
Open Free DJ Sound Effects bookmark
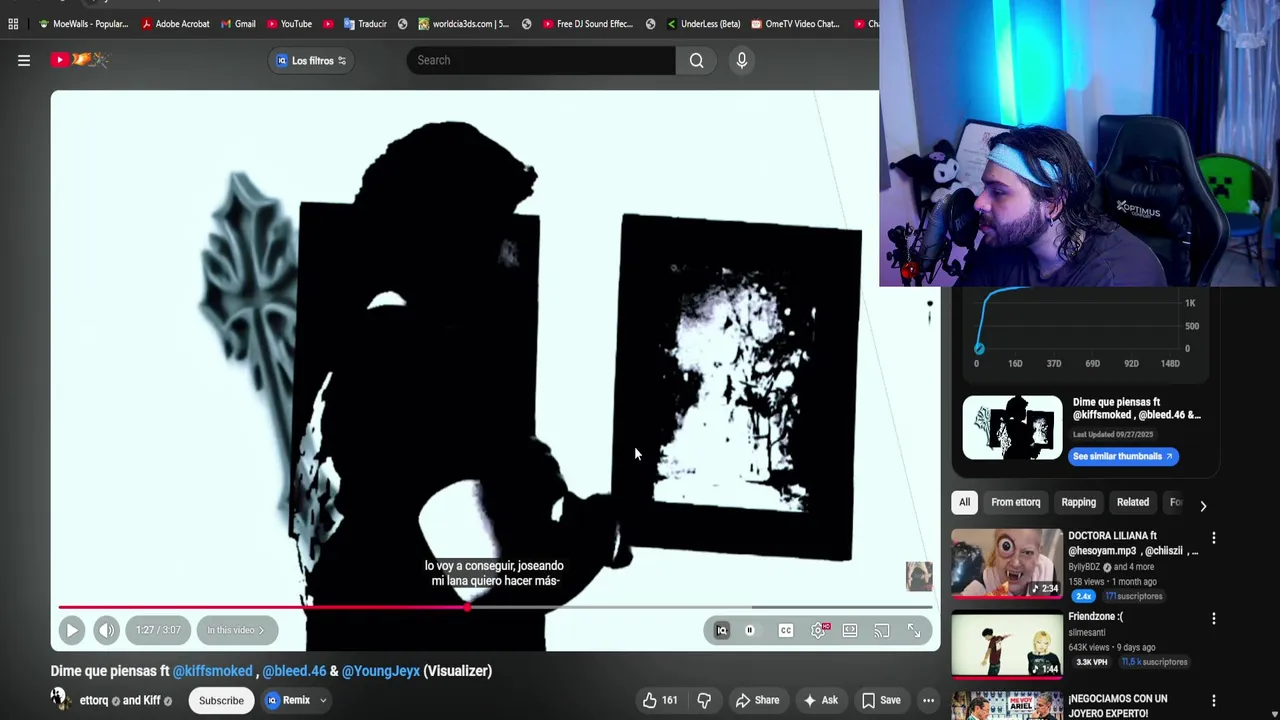click(x=588, y=24)
